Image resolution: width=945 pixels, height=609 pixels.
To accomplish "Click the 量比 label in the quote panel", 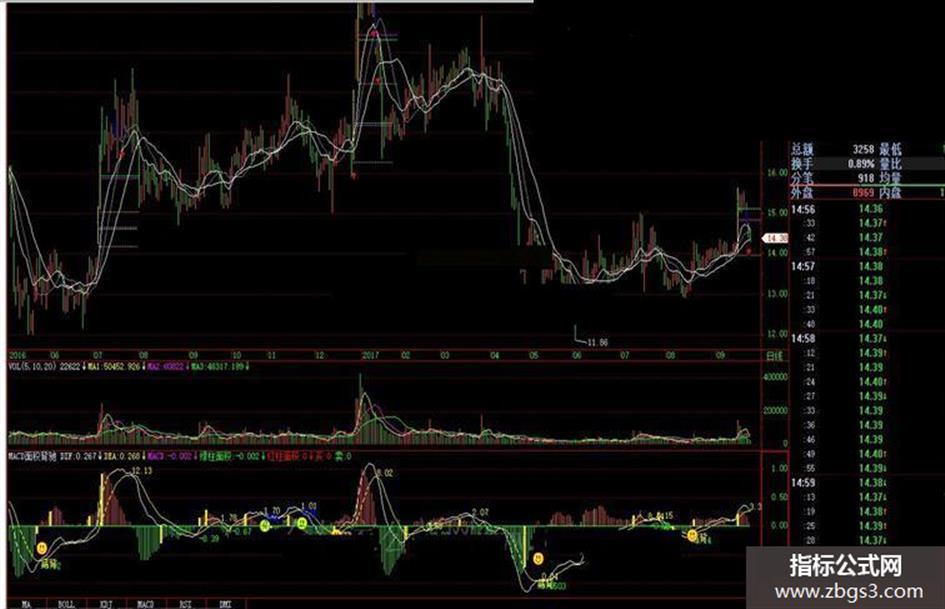I will (x=890, y=163).
